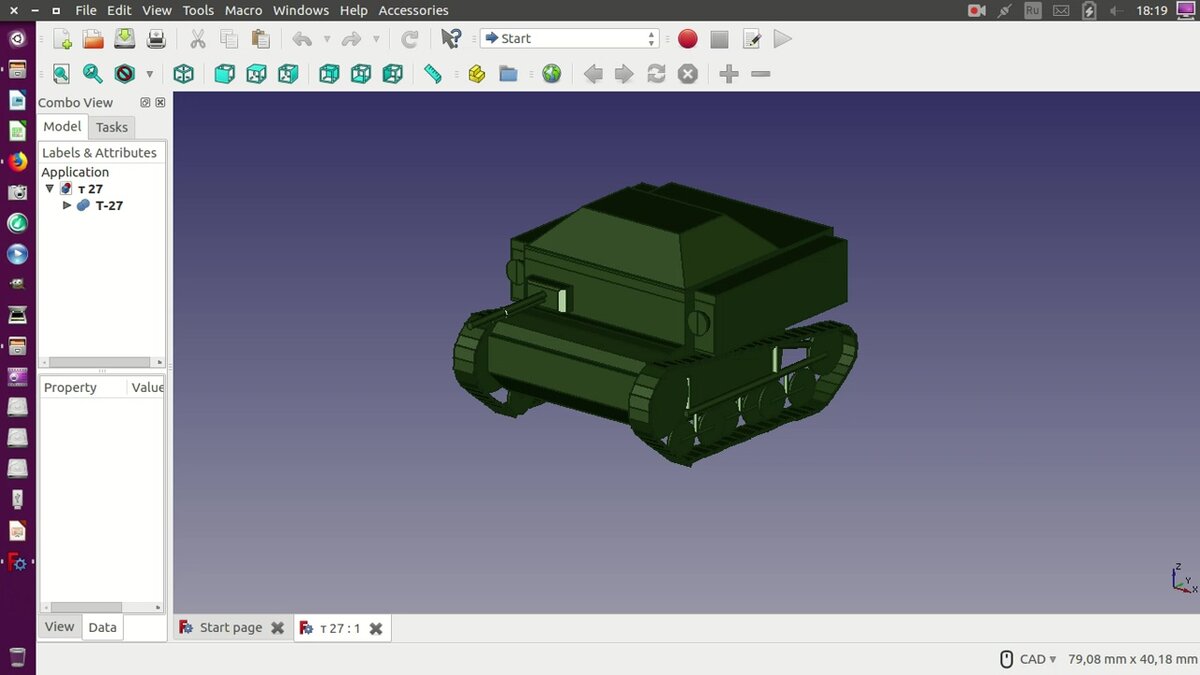Open the Macro menu

tap(243, 10)
